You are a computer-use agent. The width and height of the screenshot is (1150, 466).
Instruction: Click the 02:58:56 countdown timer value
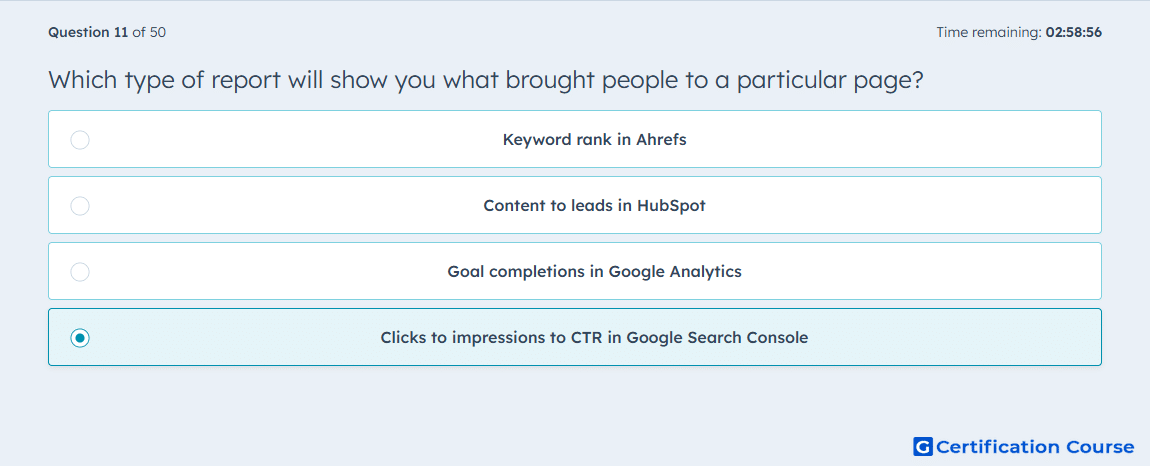tap(1074, 32)
